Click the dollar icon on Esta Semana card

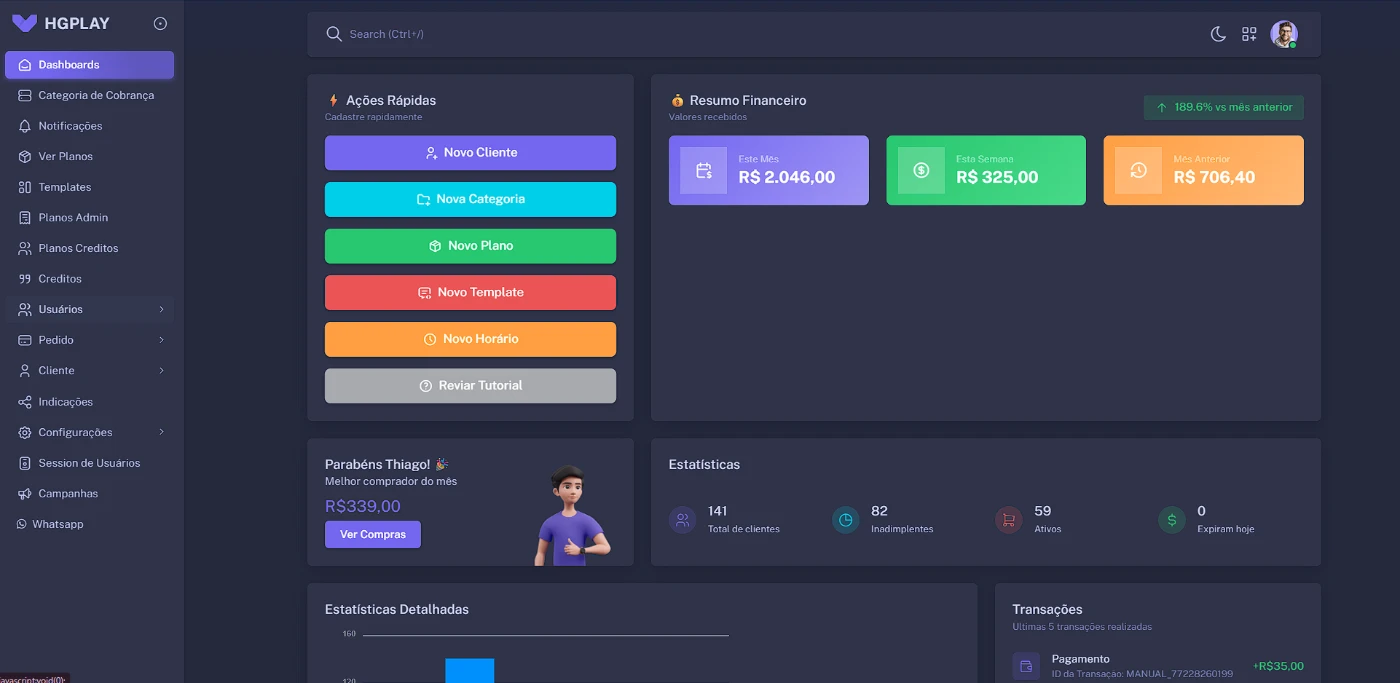point(921,171)
